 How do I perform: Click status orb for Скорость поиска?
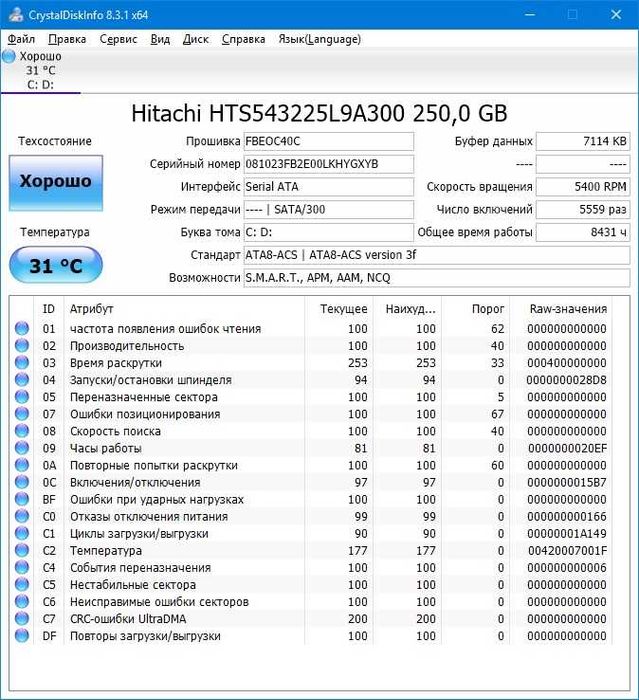tap(21, 430)
